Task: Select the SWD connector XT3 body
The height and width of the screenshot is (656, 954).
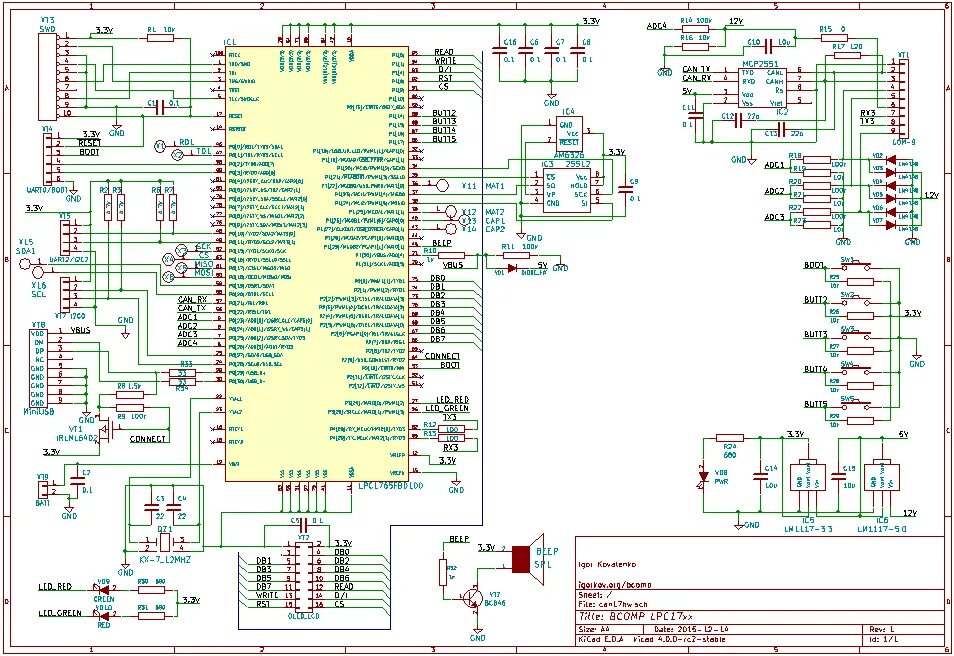Action: 47,77
